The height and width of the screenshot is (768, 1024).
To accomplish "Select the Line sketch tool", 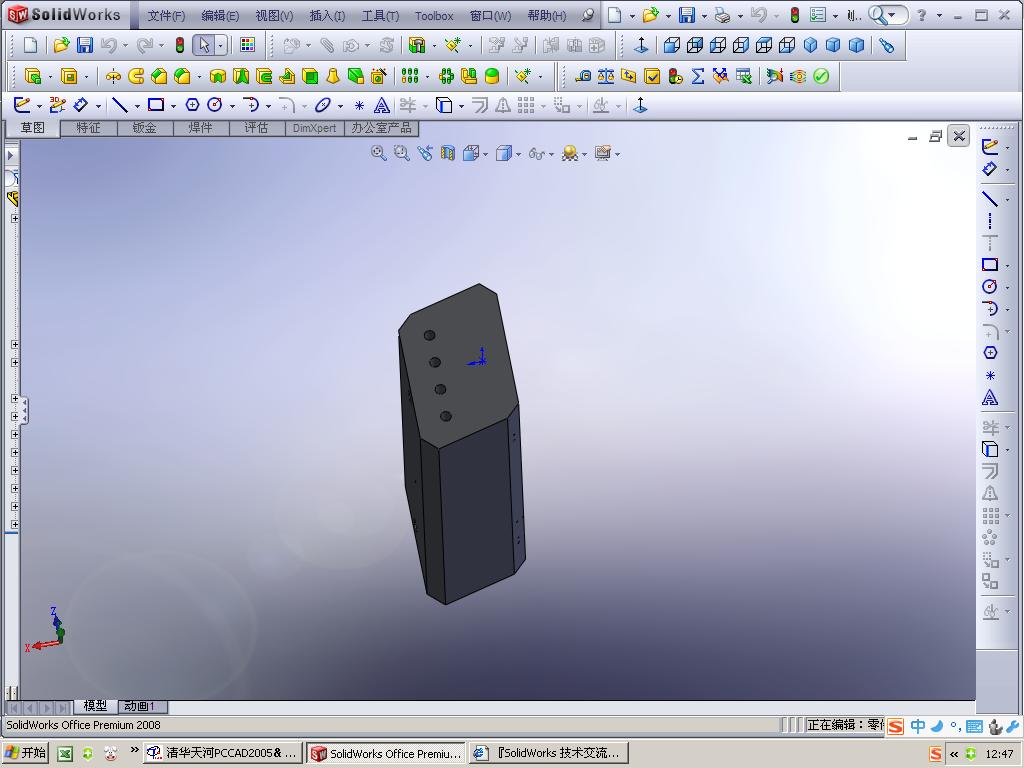I will [120, 104].
